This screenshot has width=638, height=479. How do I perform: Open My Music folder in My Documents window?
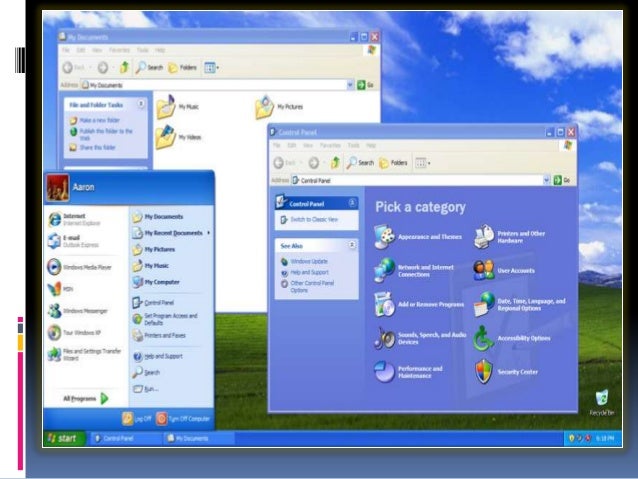pos(177,107)
